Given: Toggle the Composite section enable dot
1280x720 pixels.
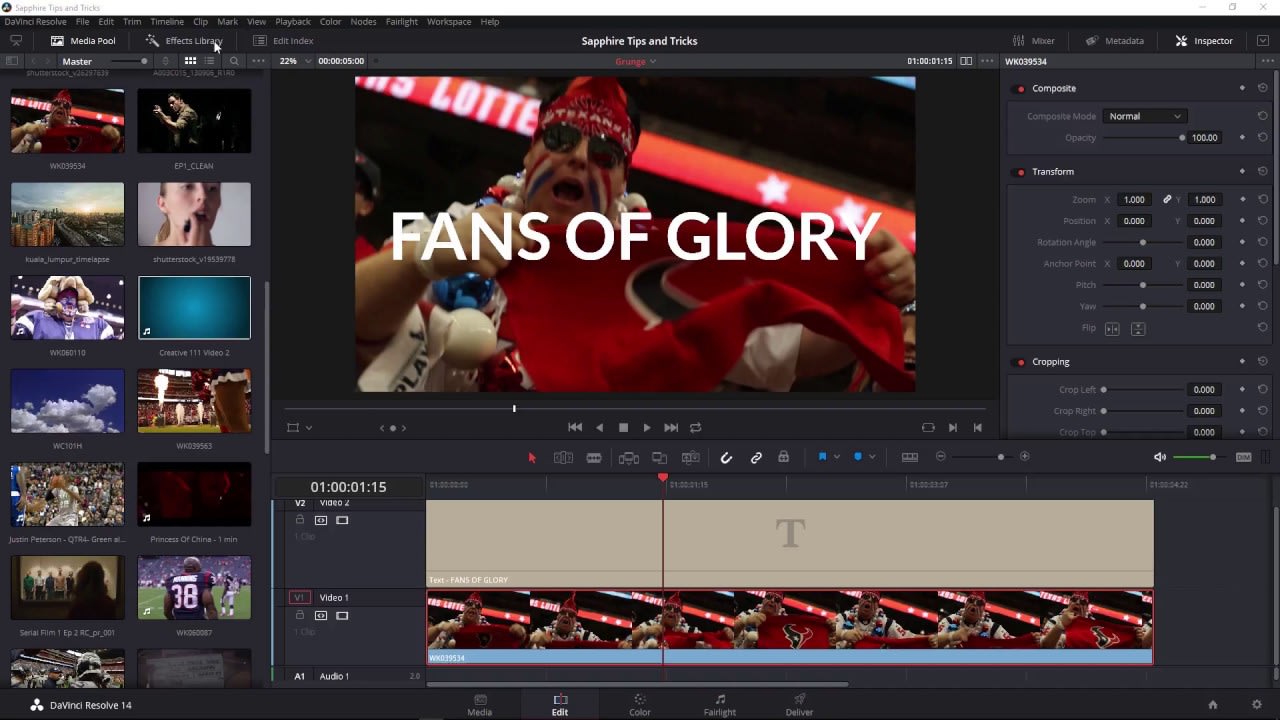Looking at the screenshot, I should coord(1021,89).
